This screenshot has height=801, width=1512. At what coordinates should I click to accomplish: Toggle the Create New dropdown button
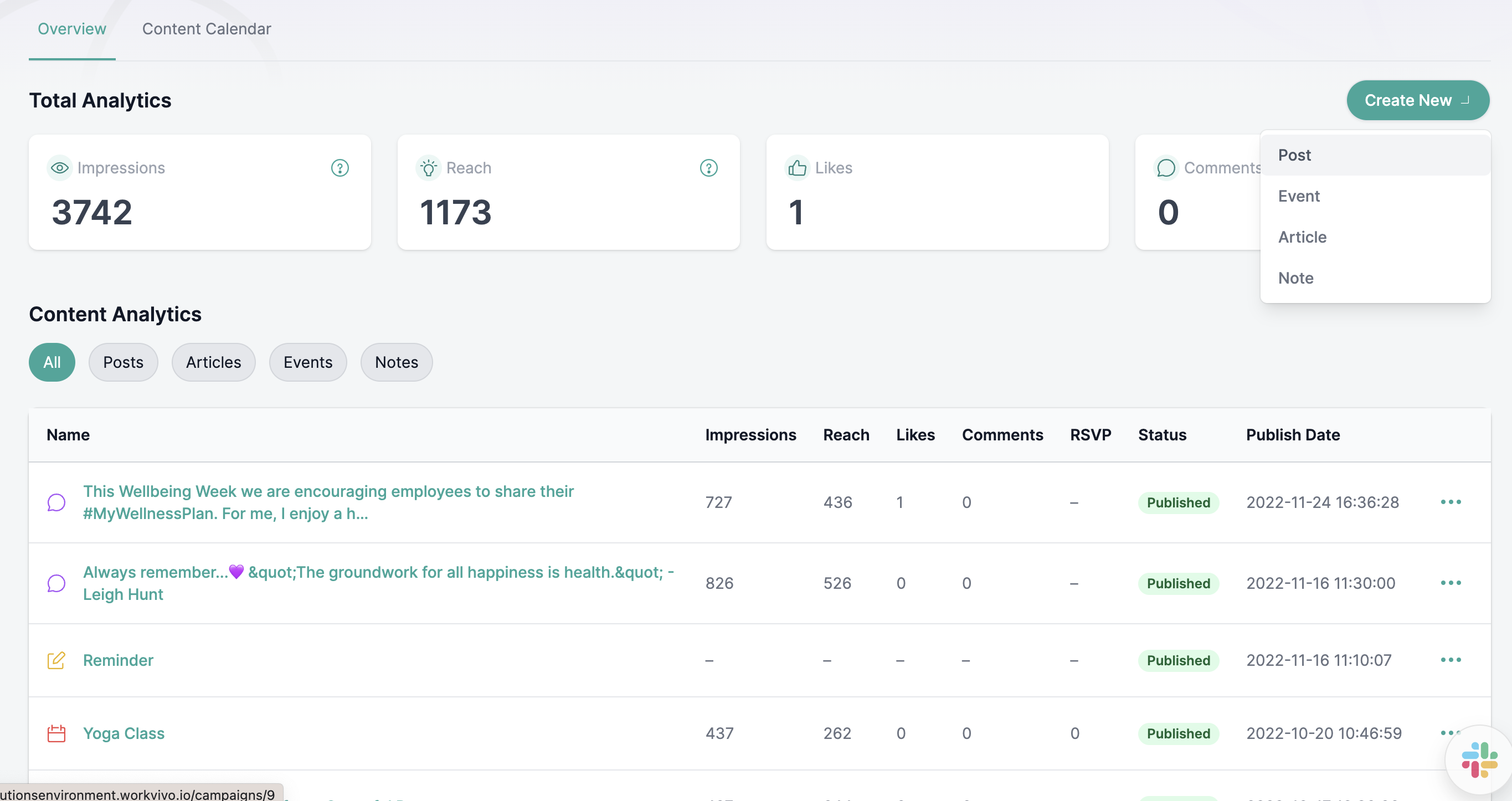(1418, 100)
